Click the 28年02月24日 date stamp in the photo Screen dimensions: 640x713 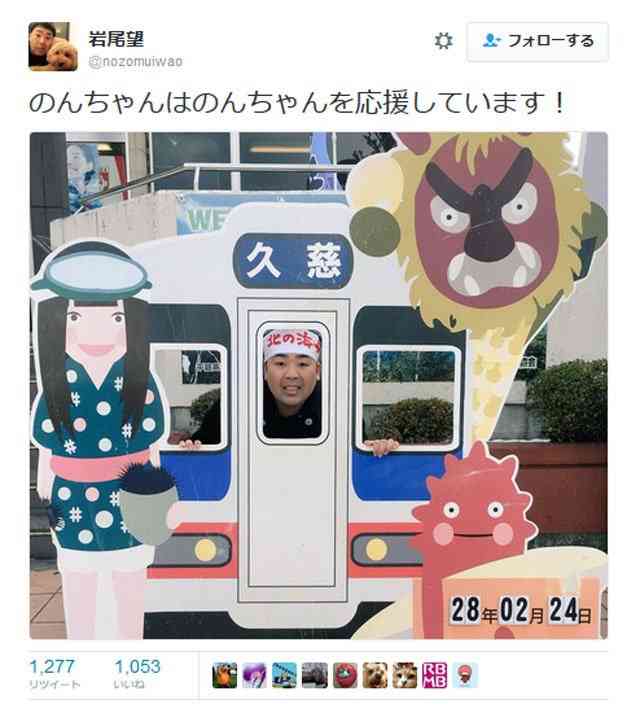[x=521, y=610]
